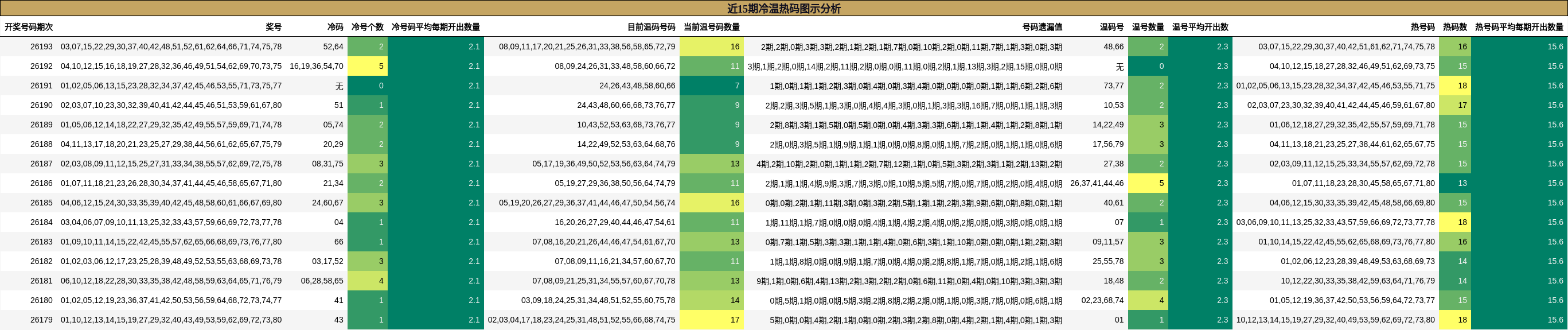Select the 温号平均开出数 column header
This screenshot has height=330, width=1568.
click(x=1200, y=28)
